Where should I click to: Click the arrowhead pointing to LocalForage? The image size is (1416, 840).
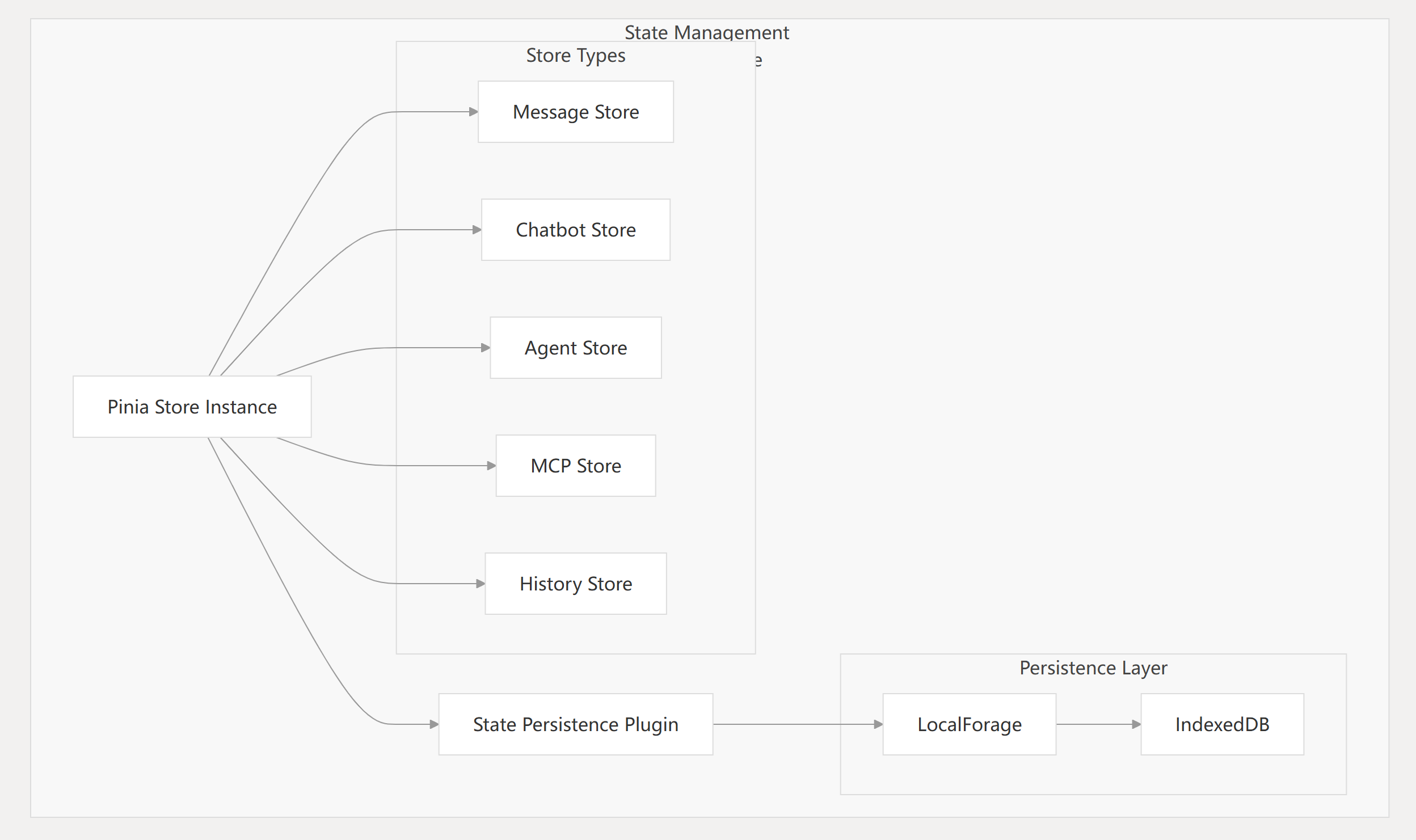click(x=878, y=724)
